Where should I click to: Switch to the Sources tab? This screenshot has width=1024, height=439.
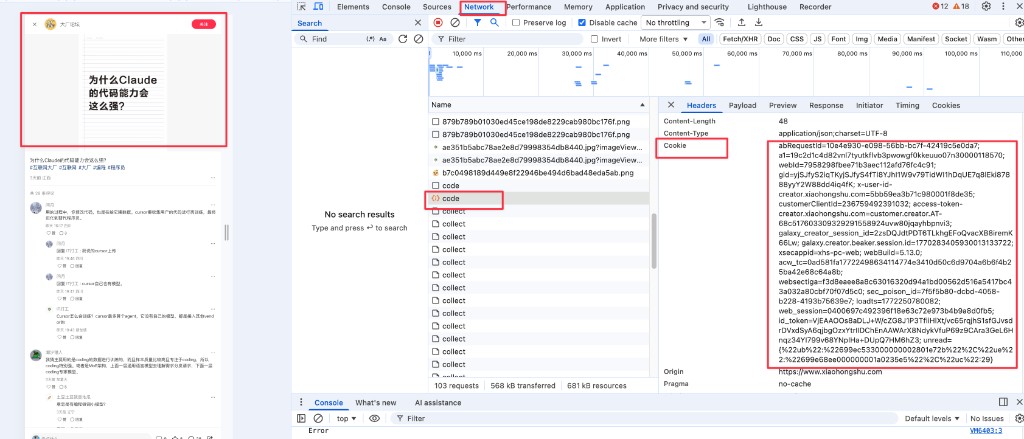coord(437,7)
